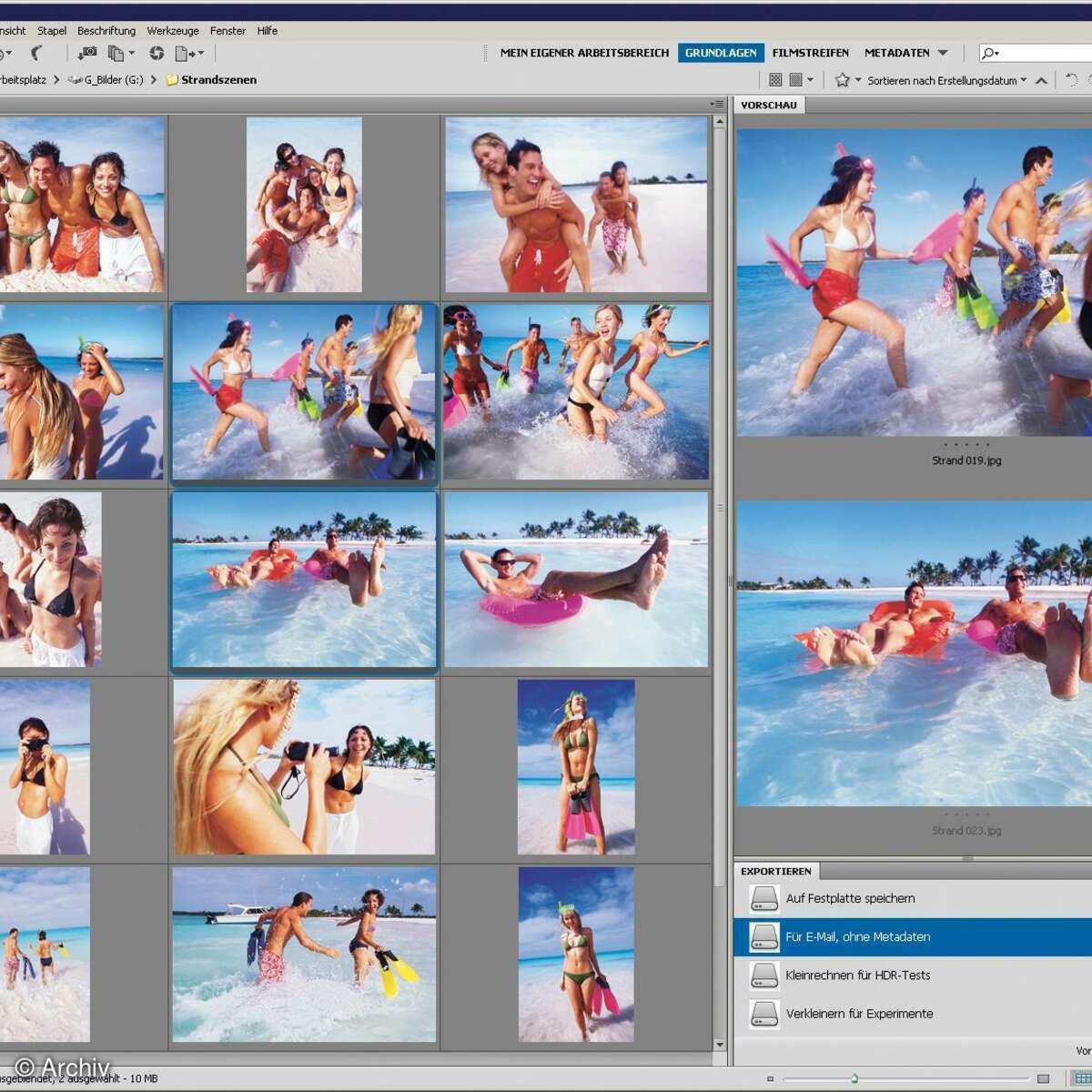Click the rotate counterclockwise icon
The image size is (1092, 1092).
(x=1071, y=80)
